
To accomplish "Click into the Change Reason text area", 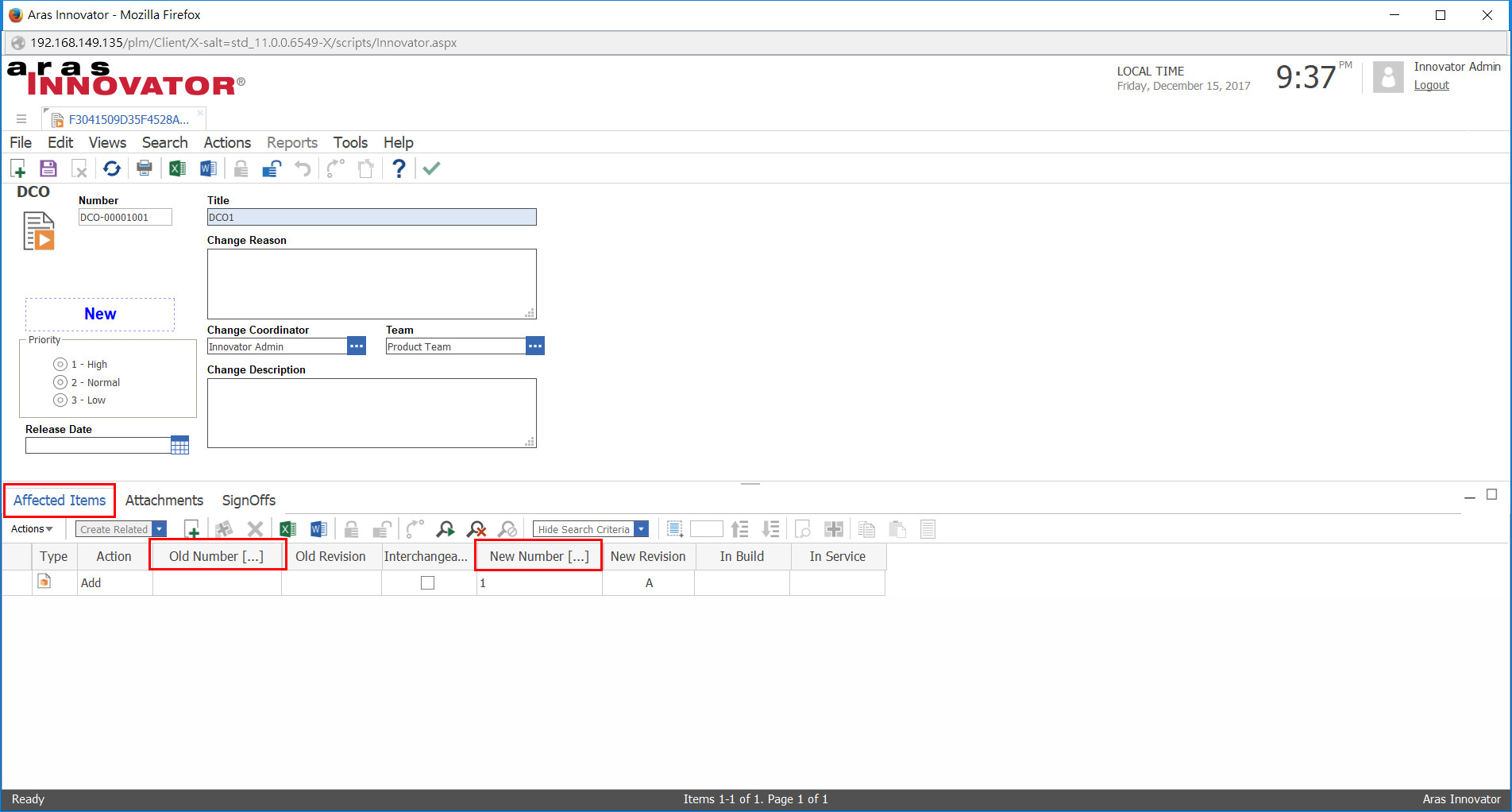I will pos(372,284).
